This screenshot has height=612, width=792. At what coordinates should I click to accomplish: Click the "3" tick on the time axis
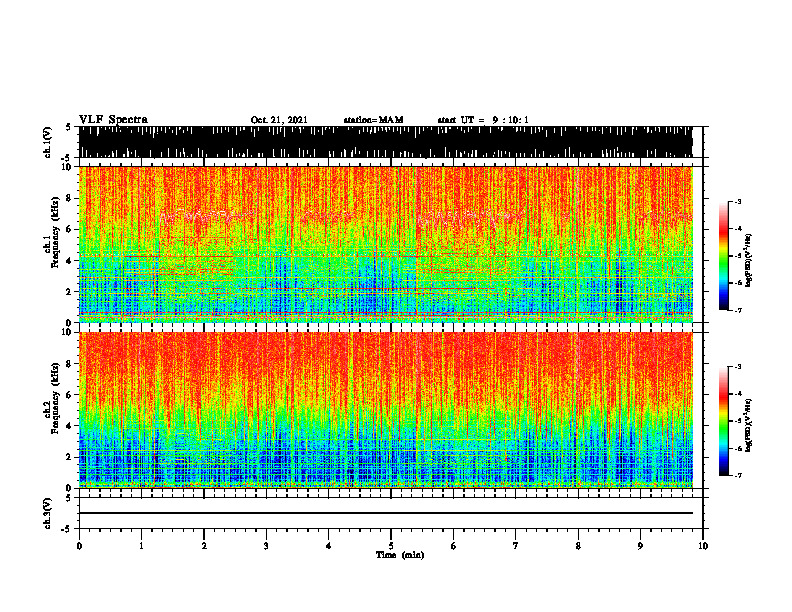266,546
